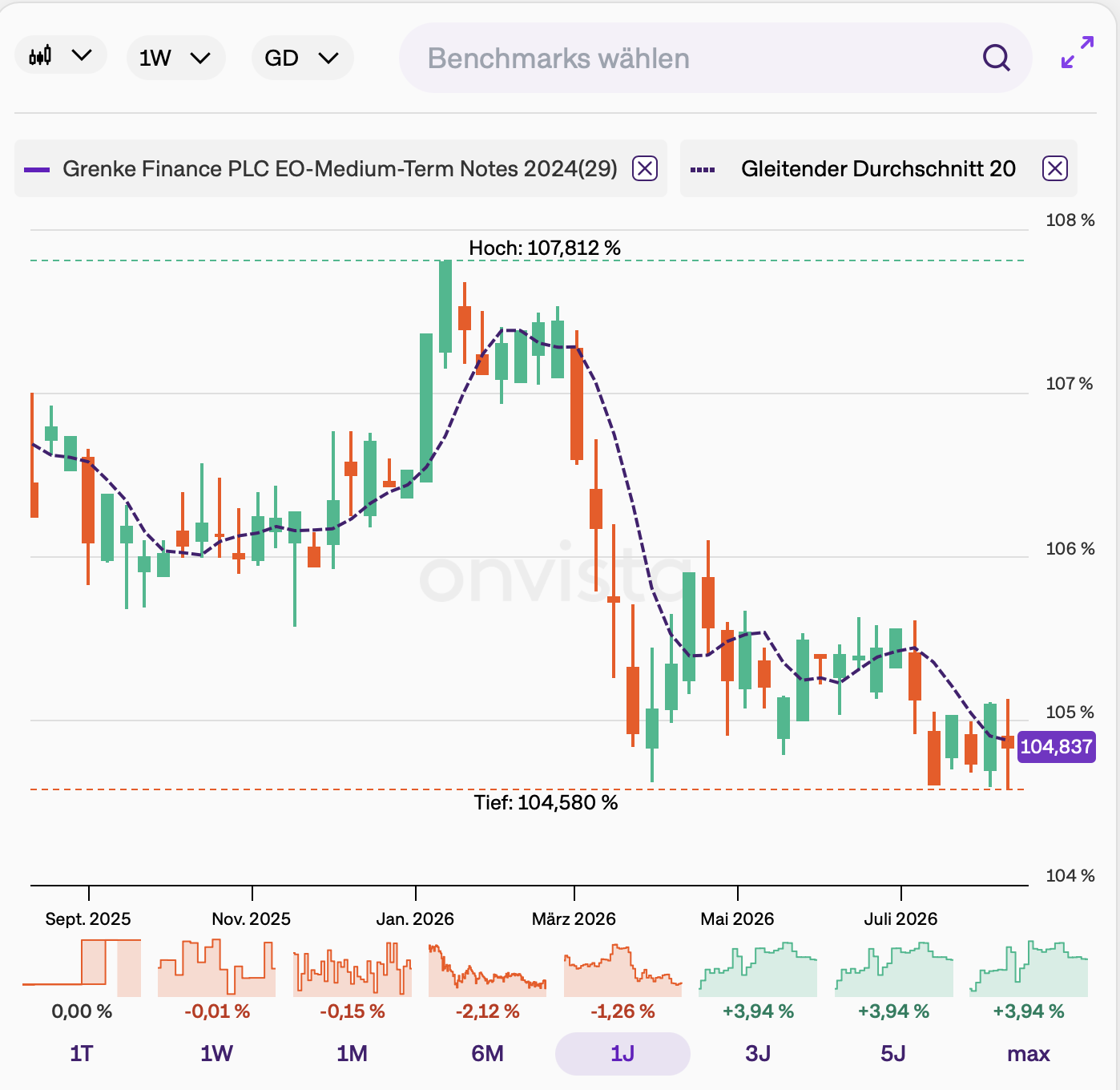Click the 6M mini chart thumbnail
Viewport: 1120px width, 1090px height.
[487, 968]
